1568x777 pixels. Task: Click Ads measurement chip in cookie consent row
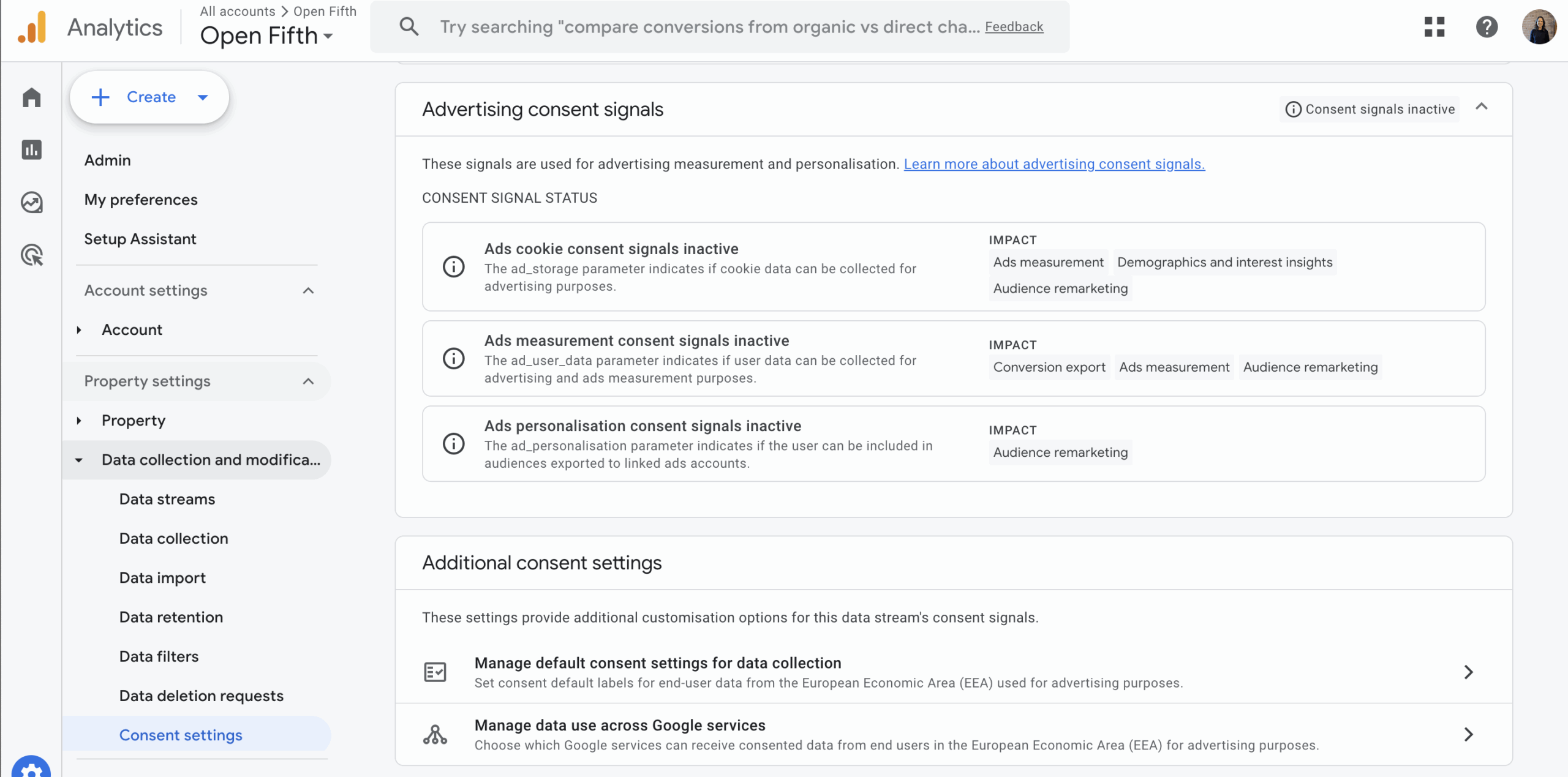(1048, 262)
